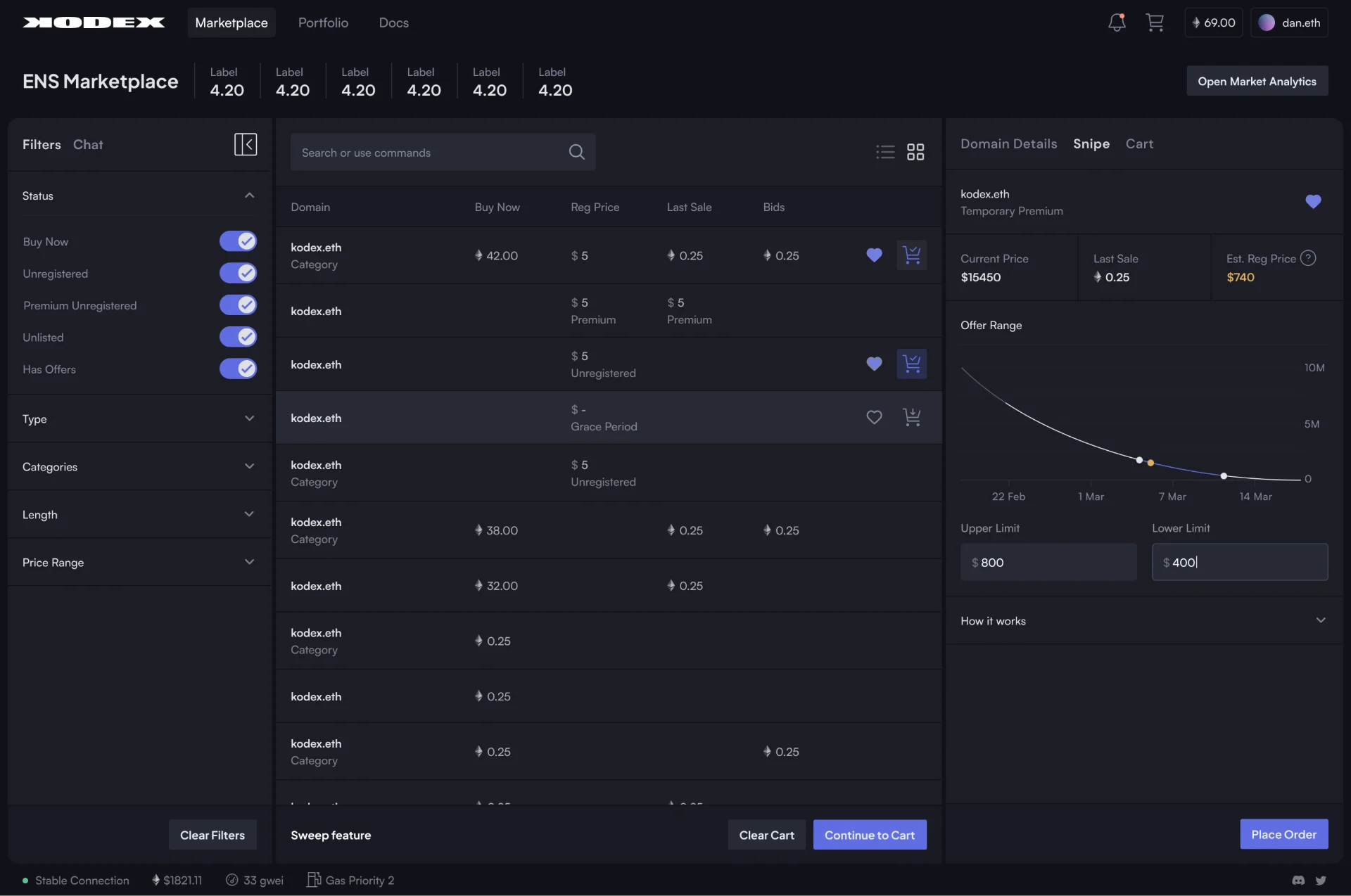Click the Clear Filters button
This screenshot has height=896, width=1351.
[x=213, y=835]
